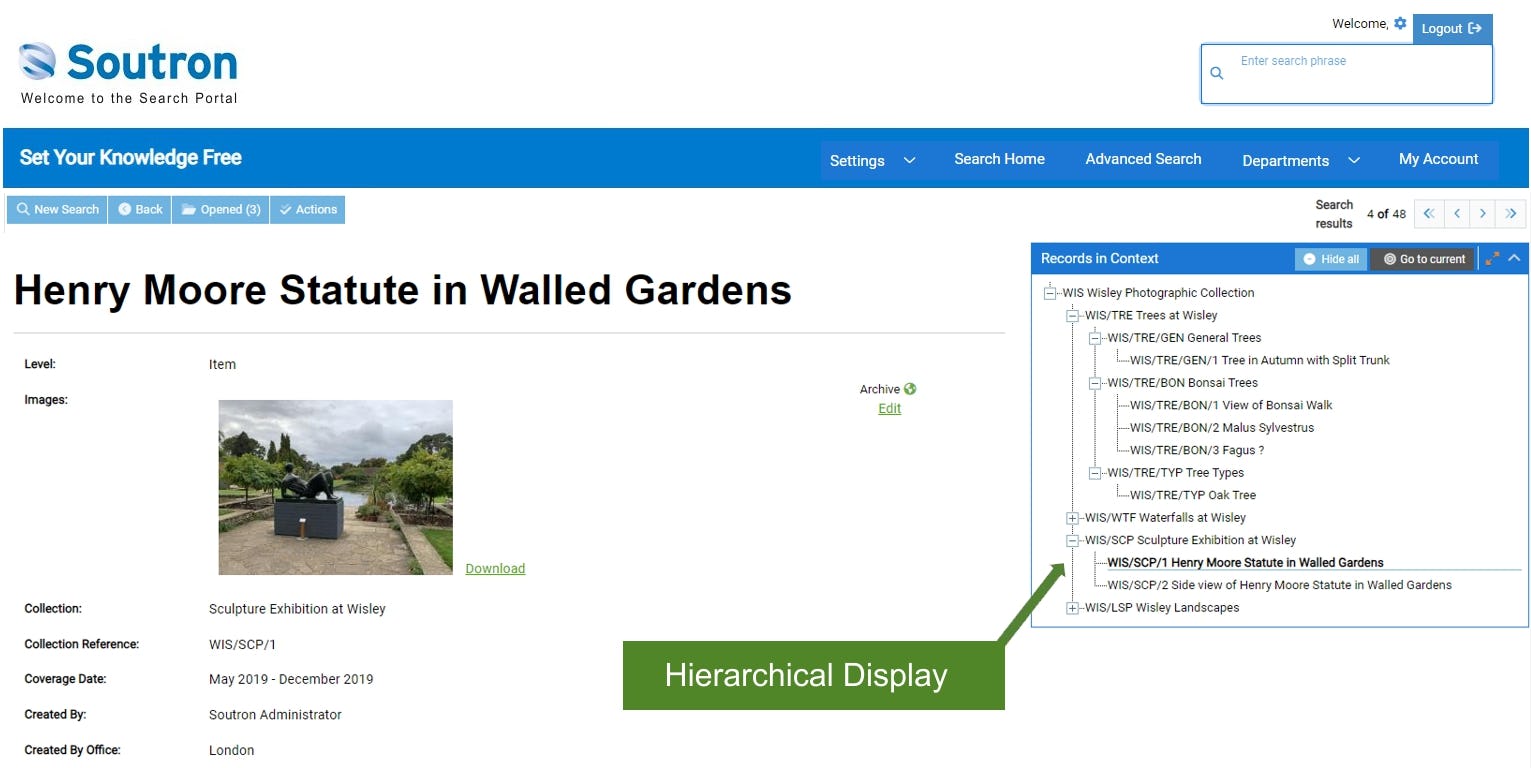Click the magnifier icon in the search box
The width and height of the screenshot is (1531, 768).
point(1217,73)
